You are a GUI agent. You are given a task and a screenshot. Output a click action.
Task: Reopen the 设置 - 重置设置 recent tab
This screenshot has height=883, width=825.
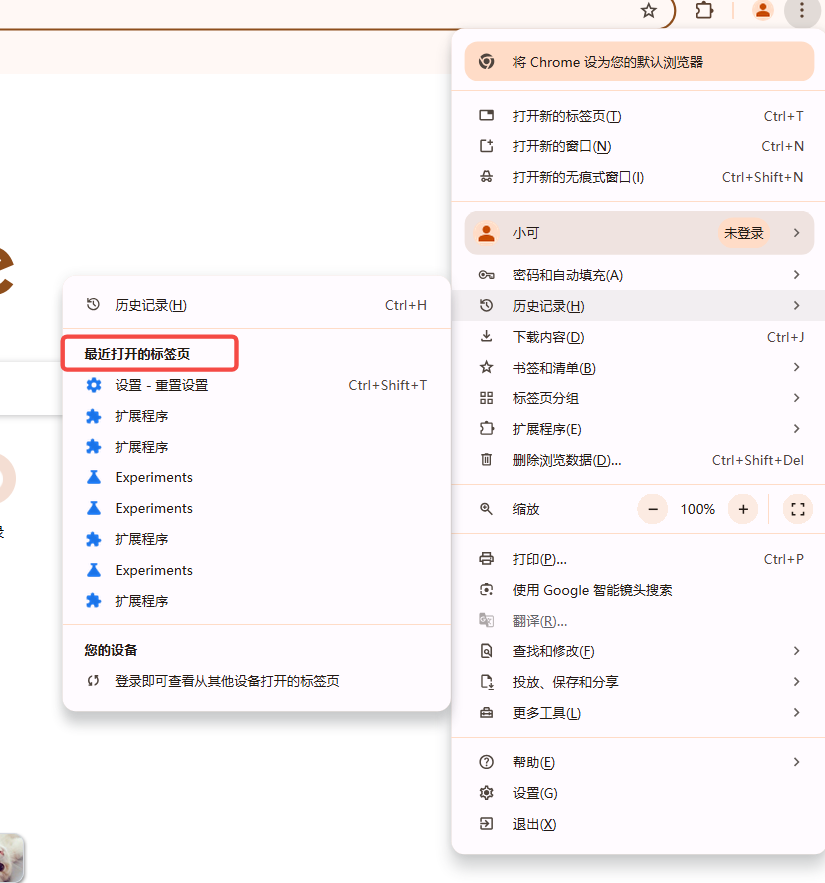point(256,385)
